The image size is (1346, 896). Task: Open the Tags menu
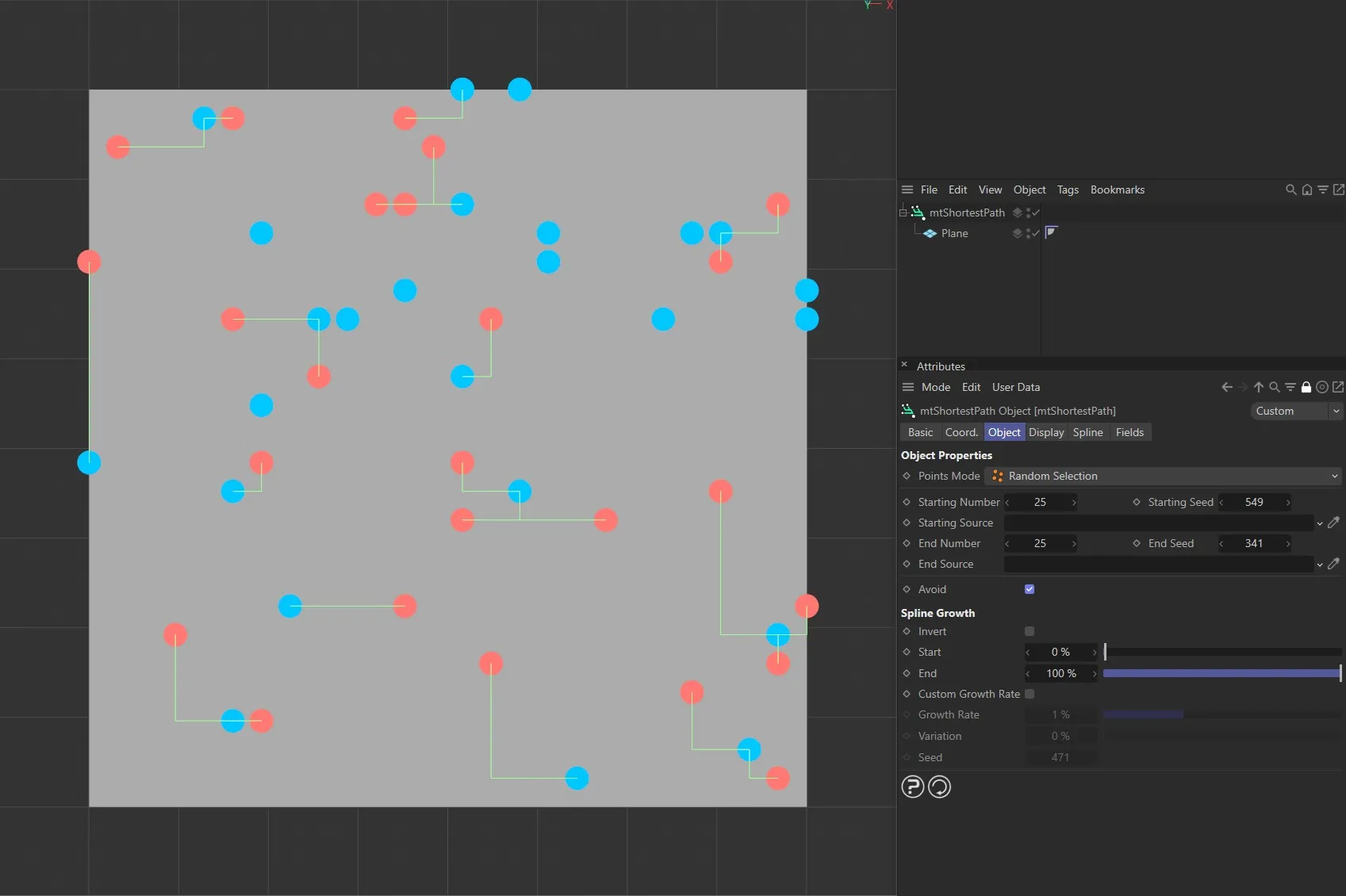tap(1068, 190)
